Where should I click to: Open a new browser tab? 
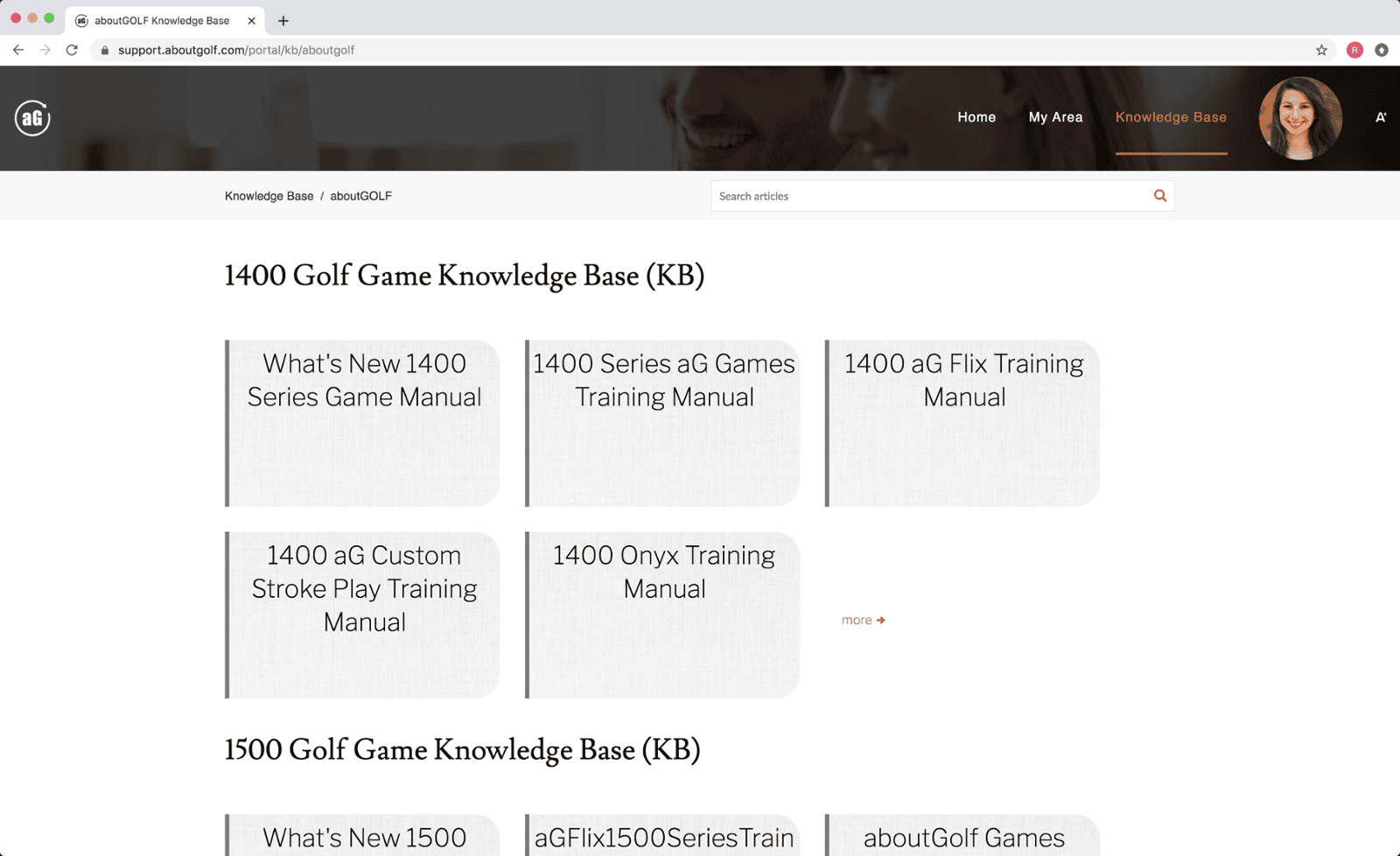coord(283,20)
